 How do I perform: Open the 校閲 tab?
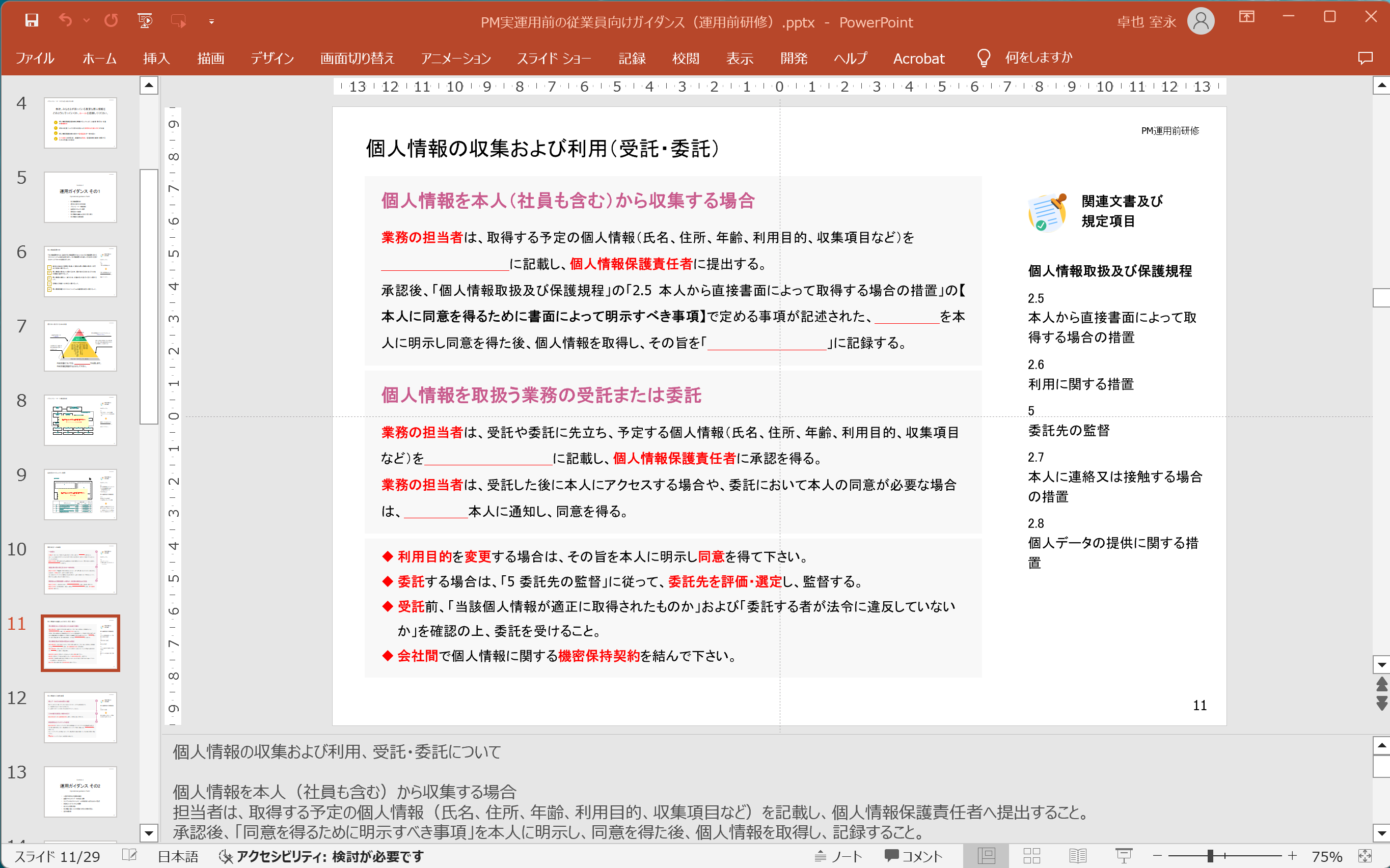point(686,58)
